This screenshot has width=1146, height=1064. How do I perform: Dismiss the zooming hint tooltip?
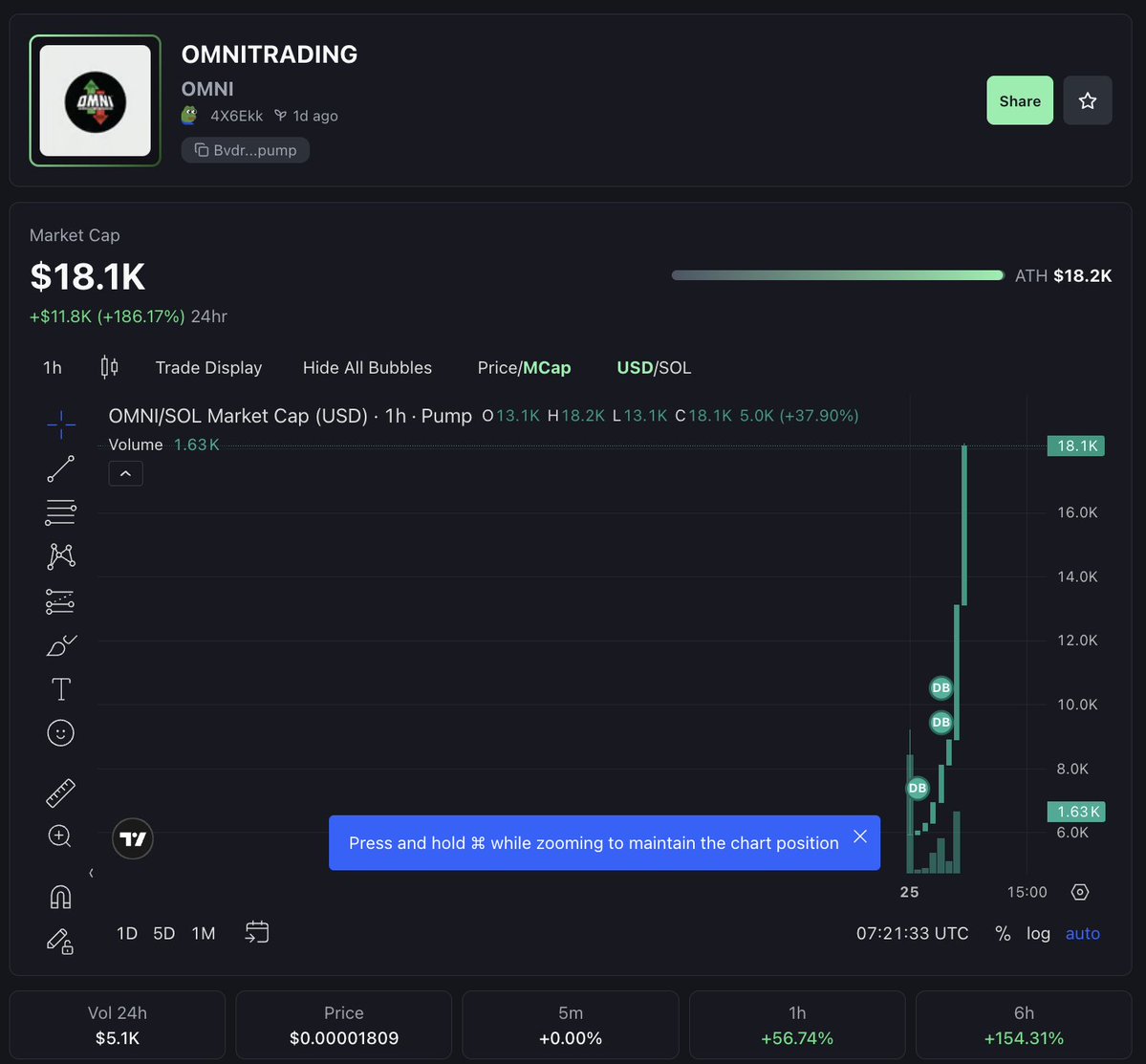point(860,836)
